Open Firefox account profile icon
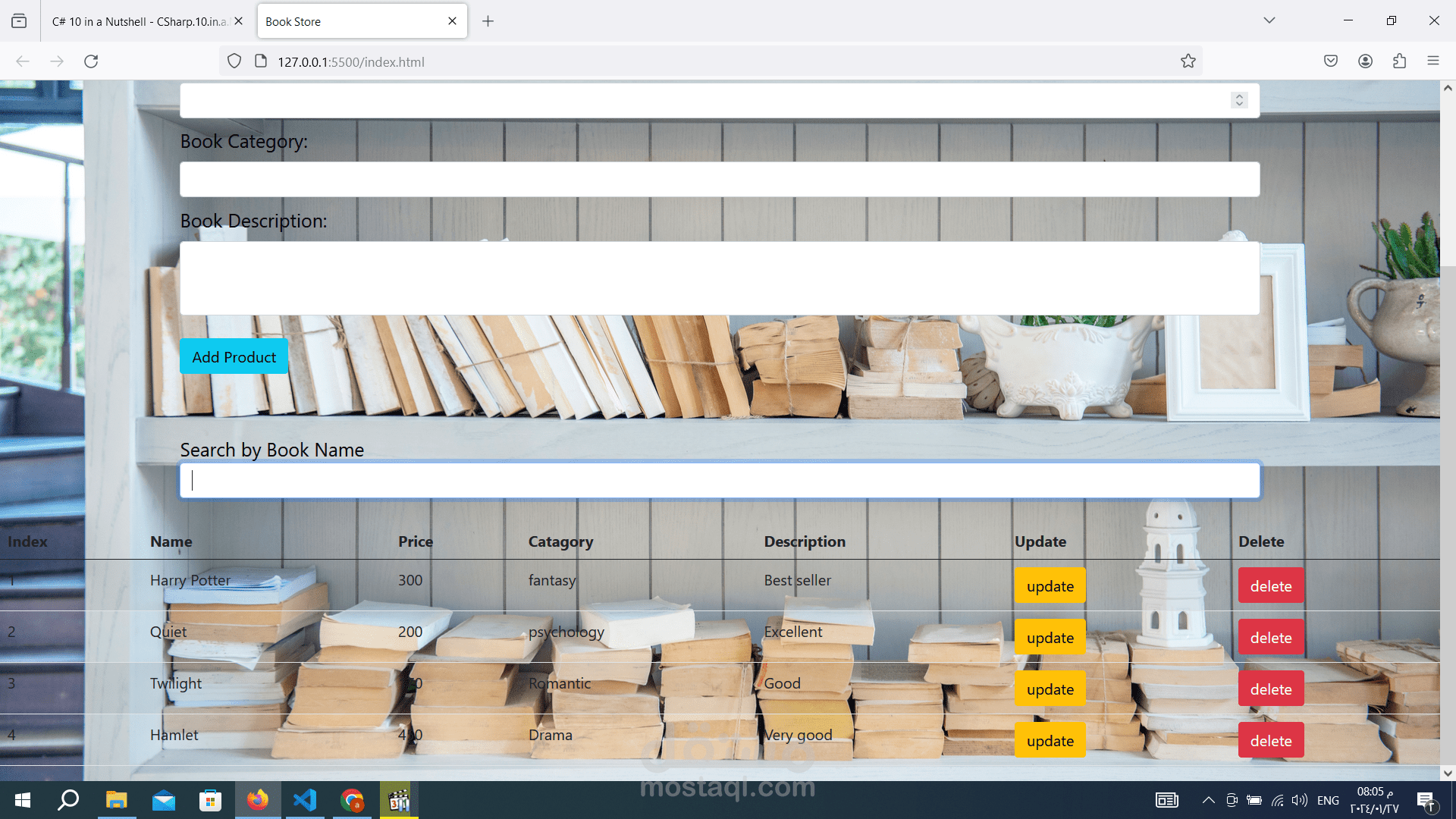Viewport: 1456px width, 819px height. pyautogui.click(x=1365, y=61)
